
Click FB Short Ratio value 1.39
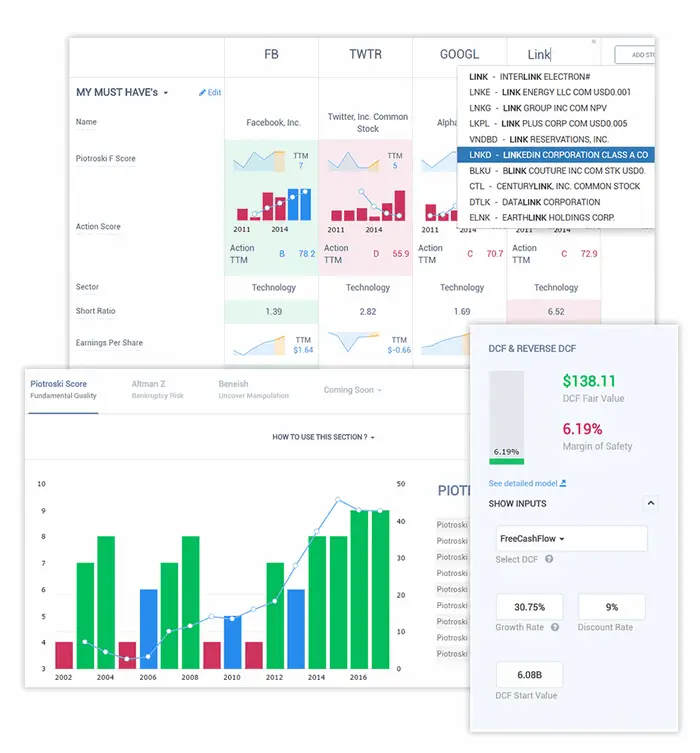274,312
